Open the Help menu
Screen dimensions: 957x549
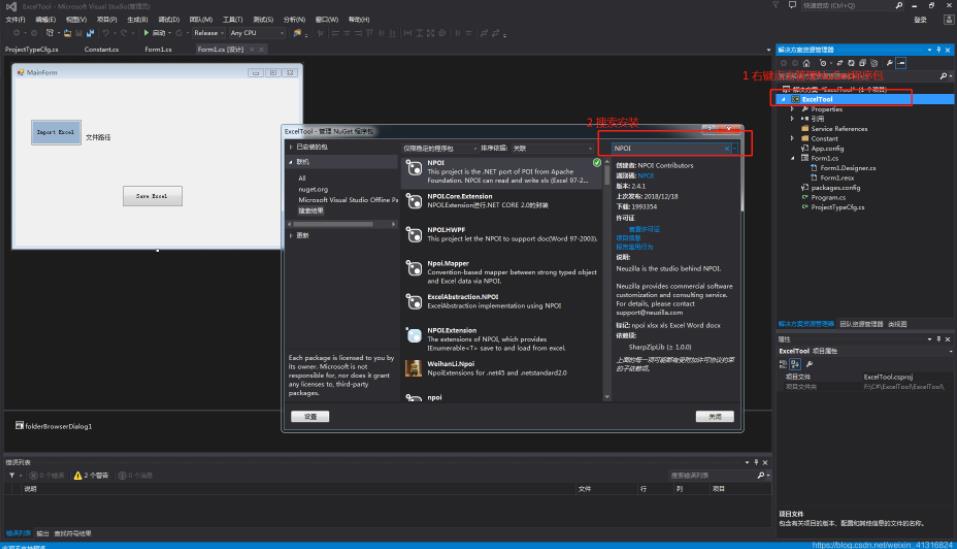(x=359, y=20)
